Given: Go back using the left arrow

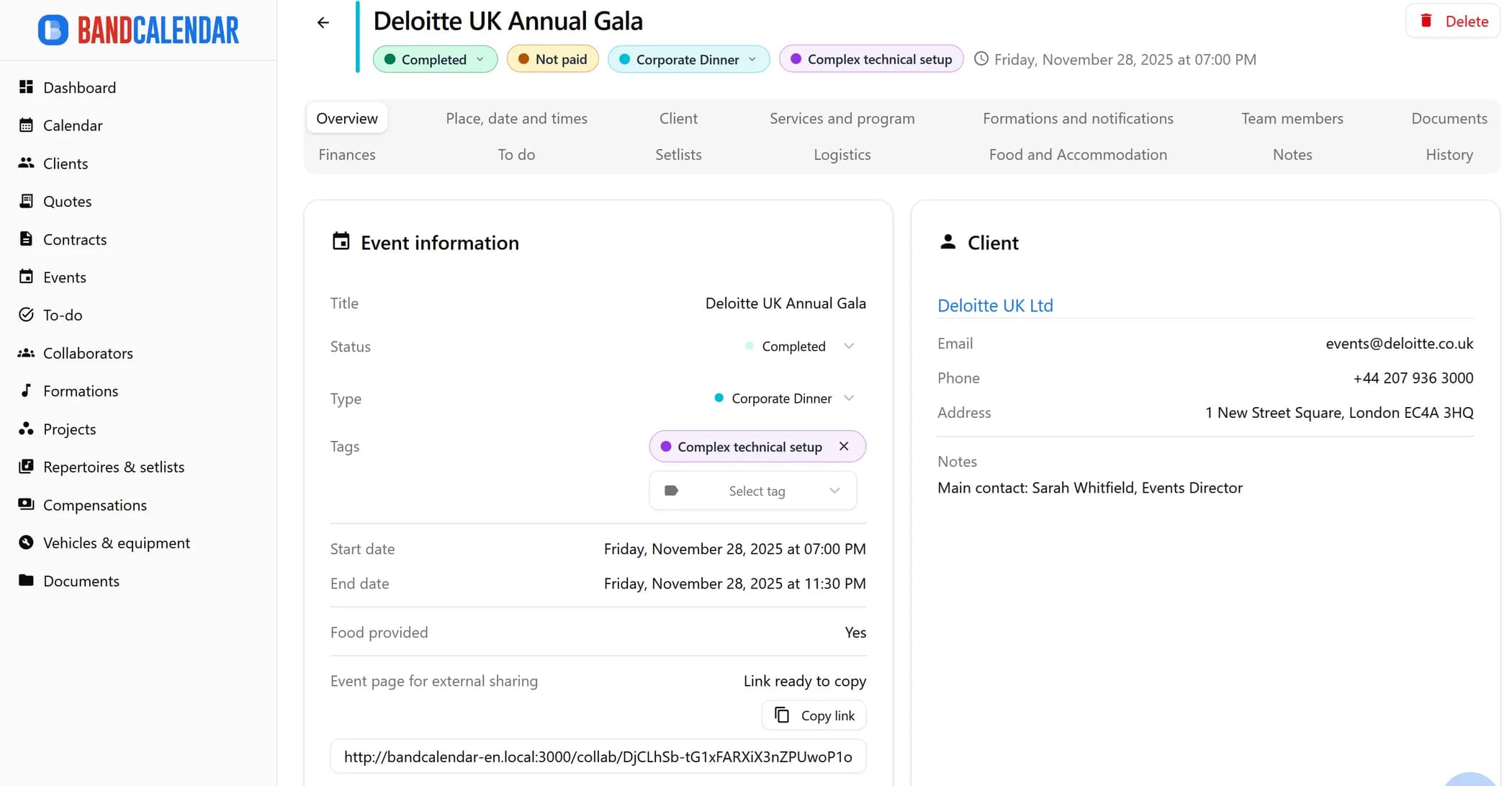Looking at the screenshot, I should (323, 23).
